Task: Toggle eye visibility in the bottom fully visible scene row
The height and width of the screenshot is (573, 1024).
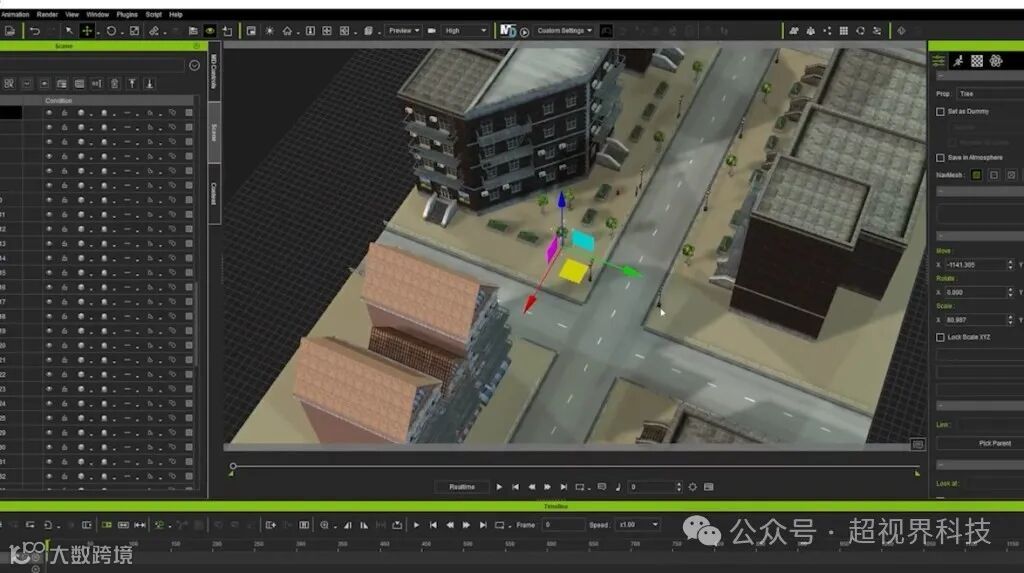Action: point(49,476)
